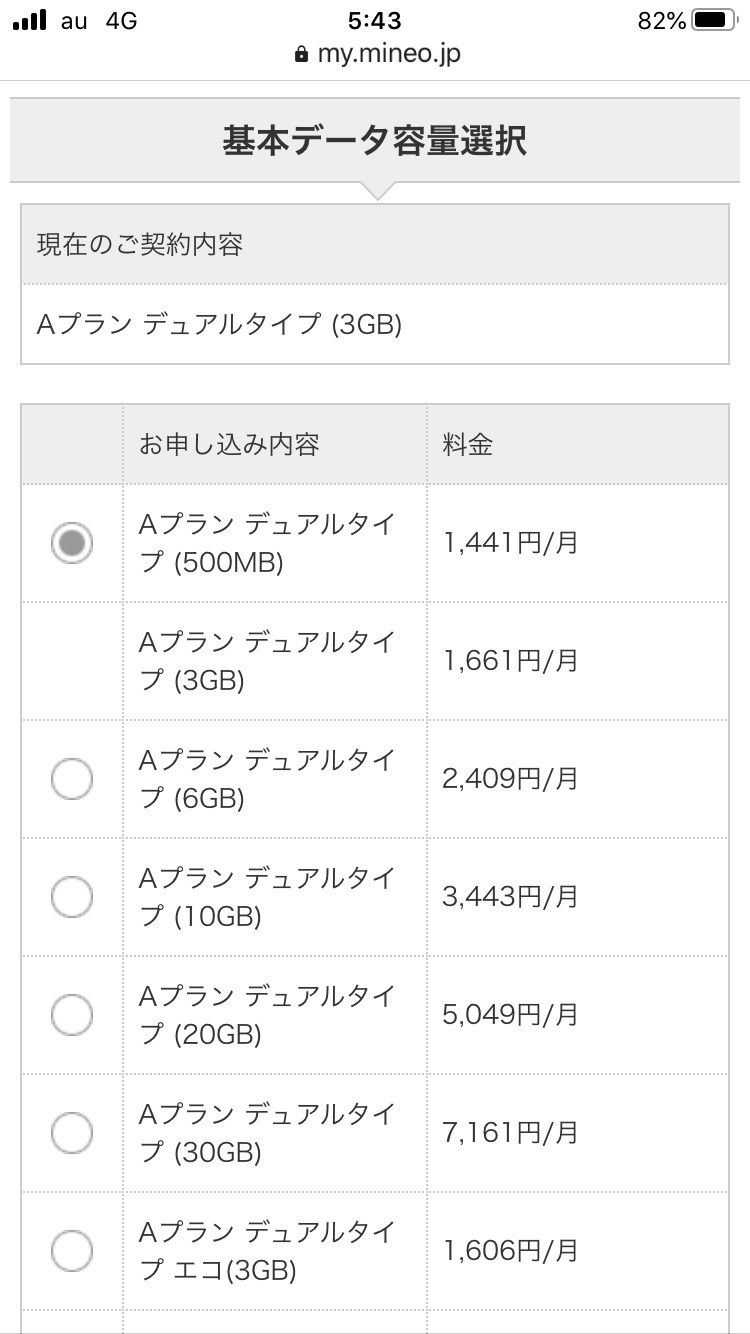Viewport: 750px width, 1334px height.
Task: Tap the cellular signal bars icon
Action: pyautogui.click(x=30, y=20)
